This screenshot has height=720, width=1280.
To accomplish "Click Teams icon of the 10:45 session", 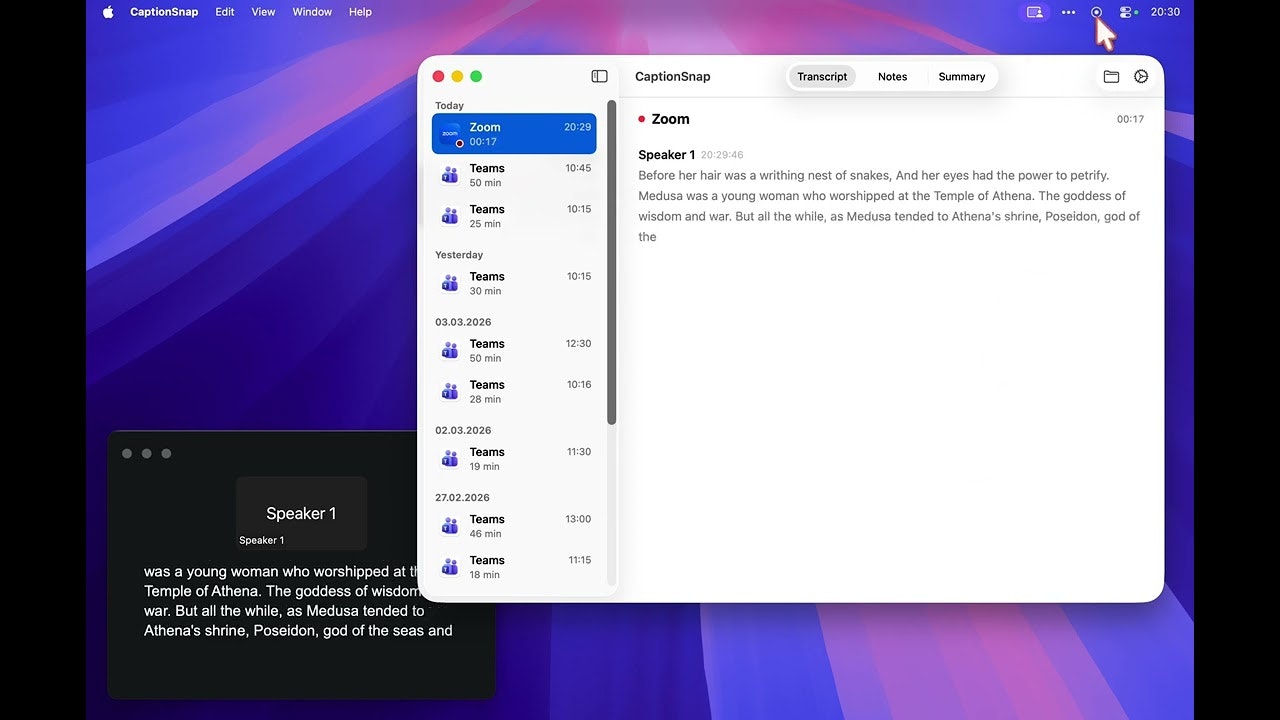I will [450, 175].
